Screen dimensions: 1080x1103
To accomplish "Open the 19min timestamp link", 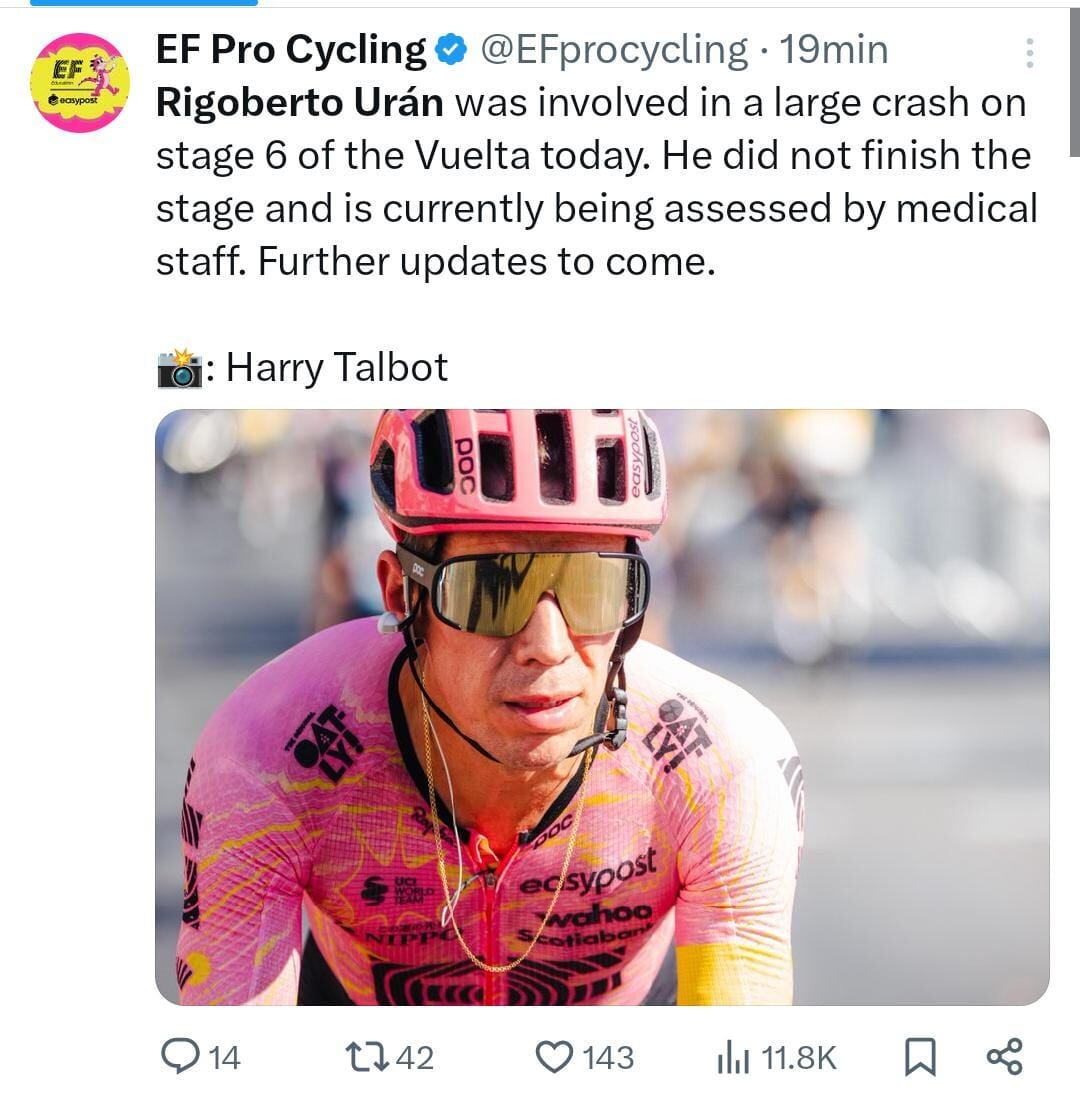I will tap(833, 50).
